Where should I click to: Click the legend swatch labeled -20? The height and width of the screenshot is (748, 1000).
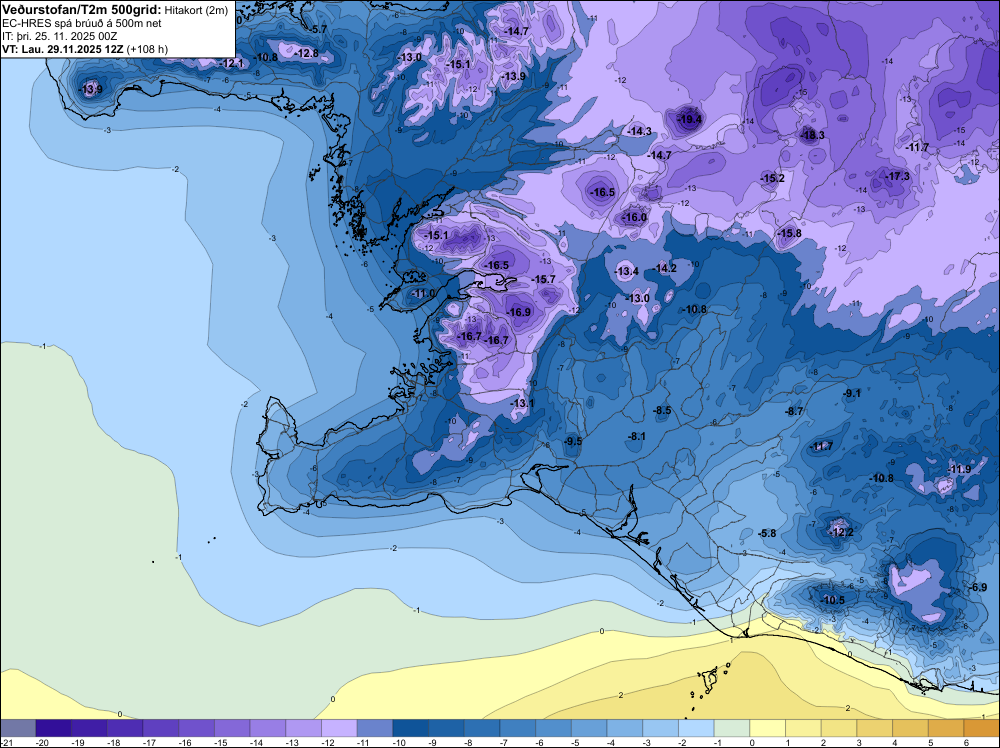54,728
